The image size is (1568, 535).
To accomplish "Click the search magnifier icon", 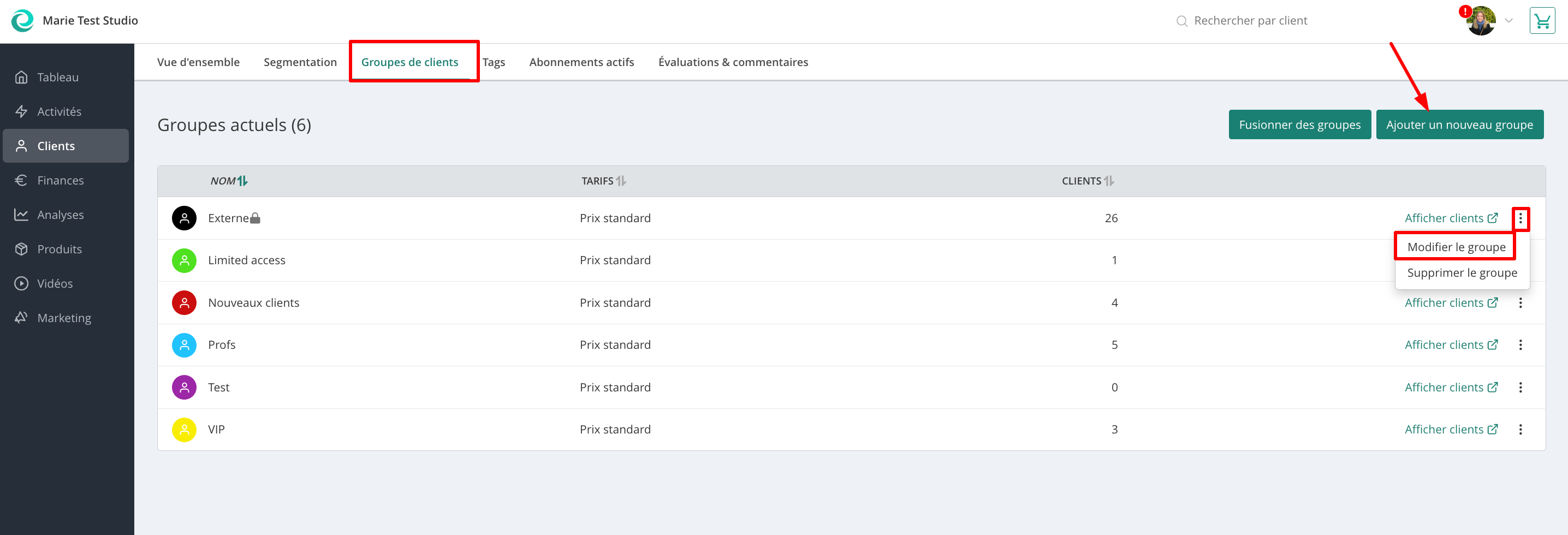I will click(x=1181, y=21).
